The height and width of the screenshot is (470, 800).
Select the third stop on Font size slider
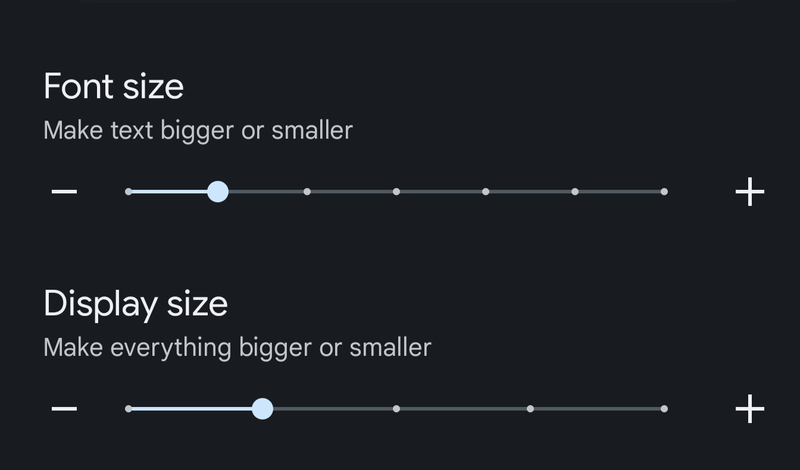(x=307, y=191)
